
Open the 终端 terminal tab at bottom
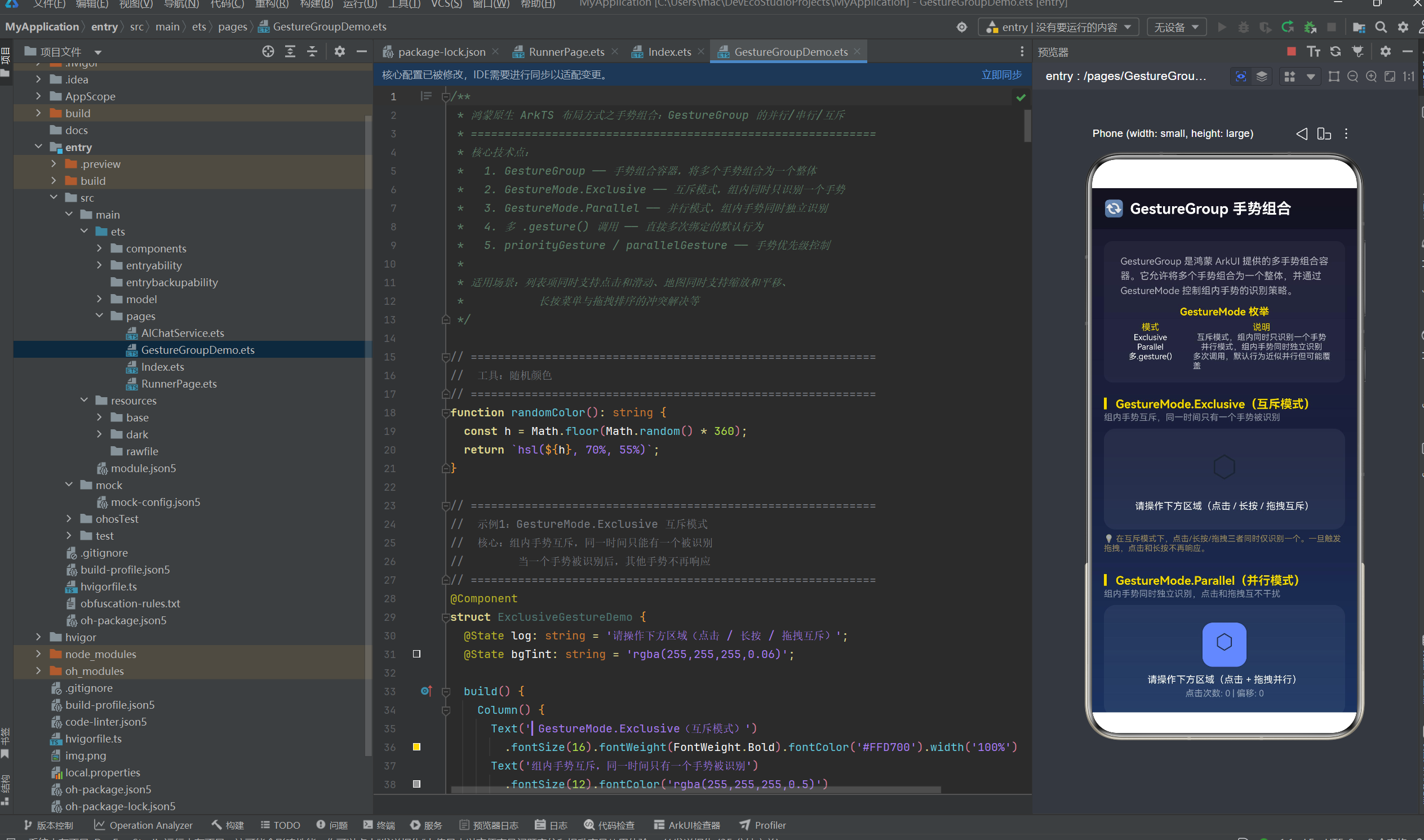(379, 825)
